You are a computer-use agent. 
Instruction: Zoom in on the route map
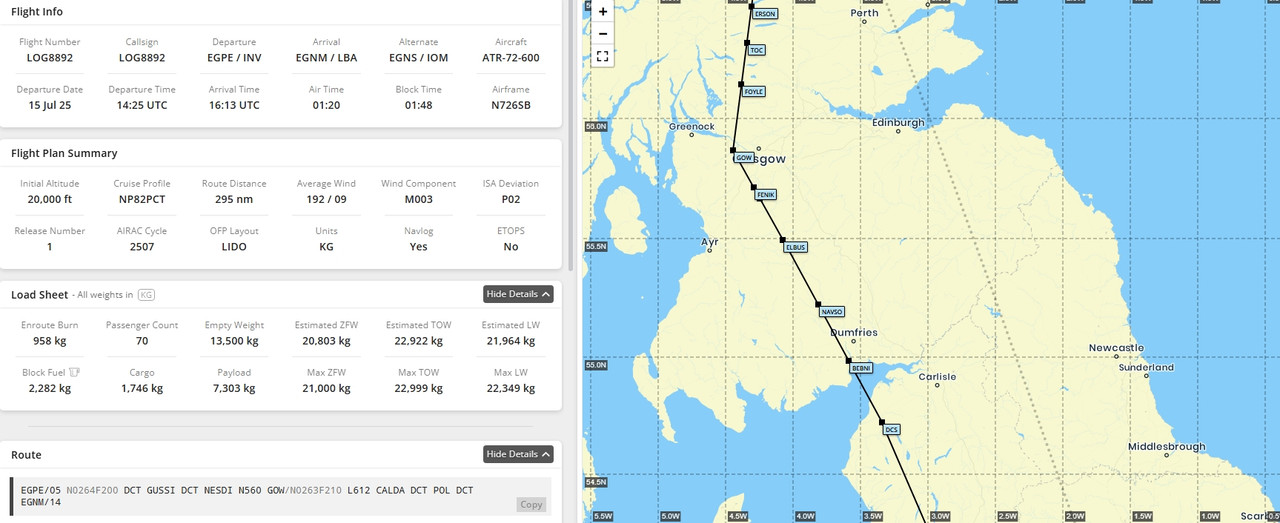pyautogui.click(x=602, y=12)
